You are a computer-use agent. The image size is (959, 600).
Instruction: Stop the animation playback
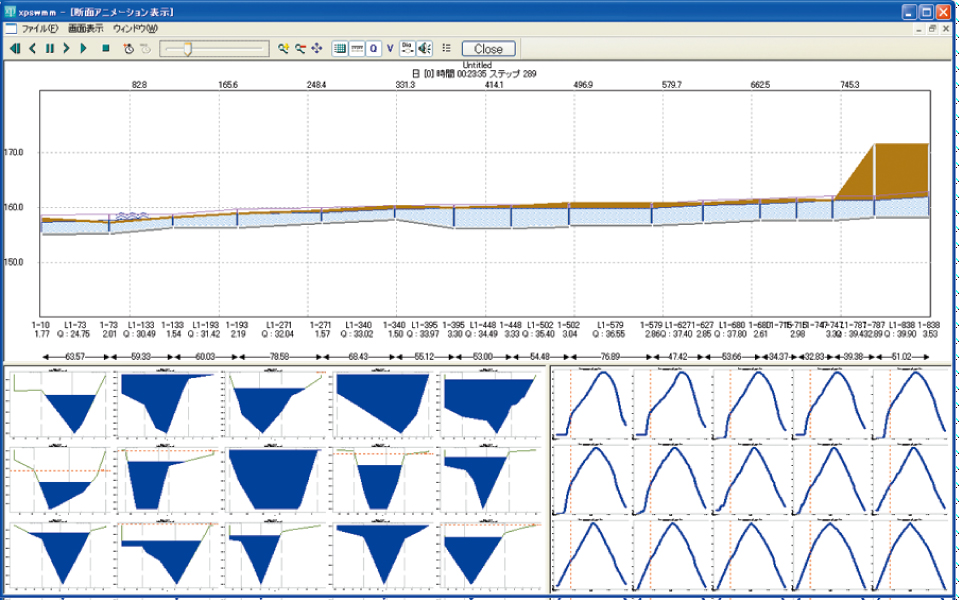click(x=106, y=48)
